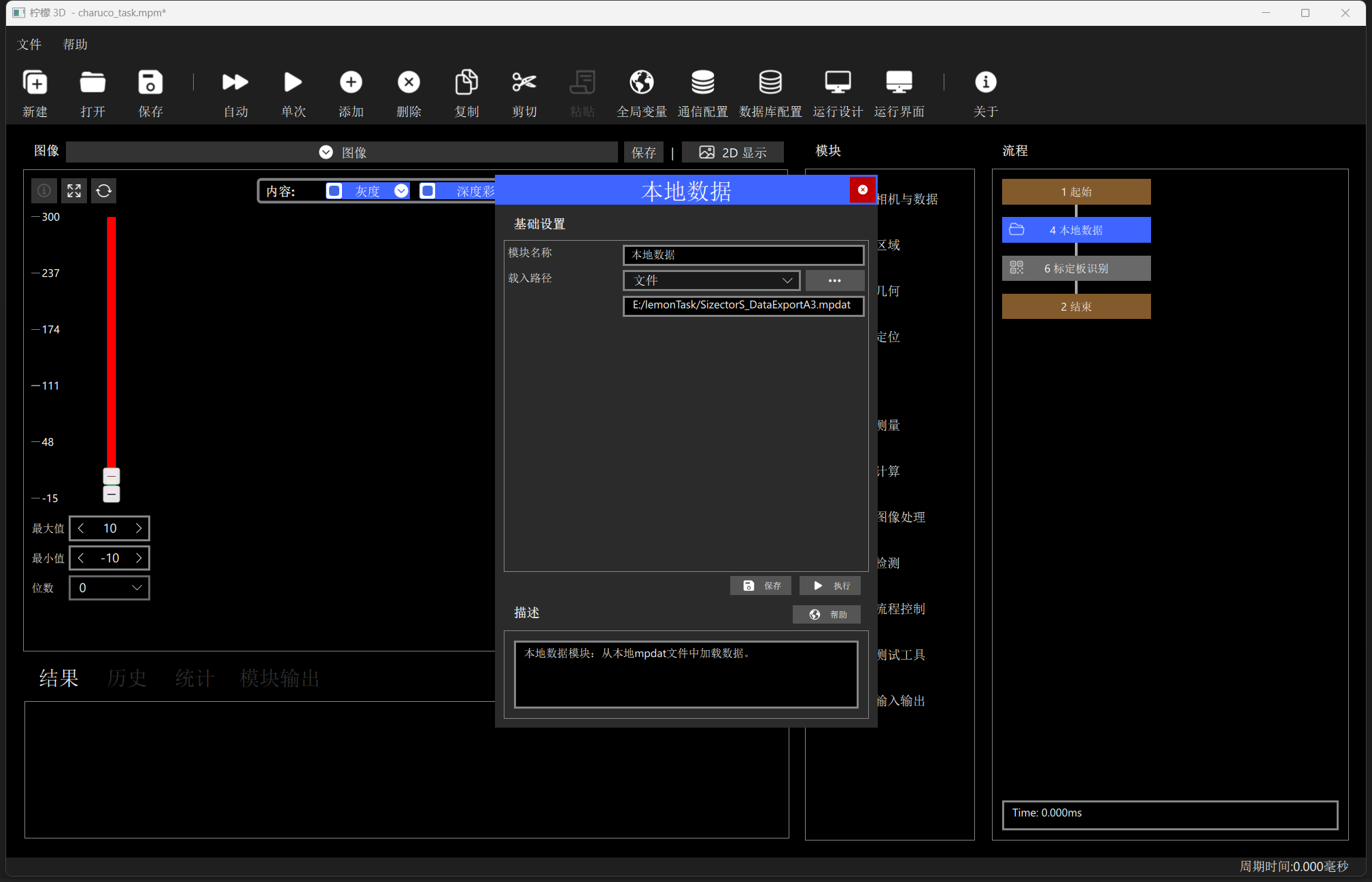
Task: Toggle the 灰度 checkbox
Action: click(334, 191)
